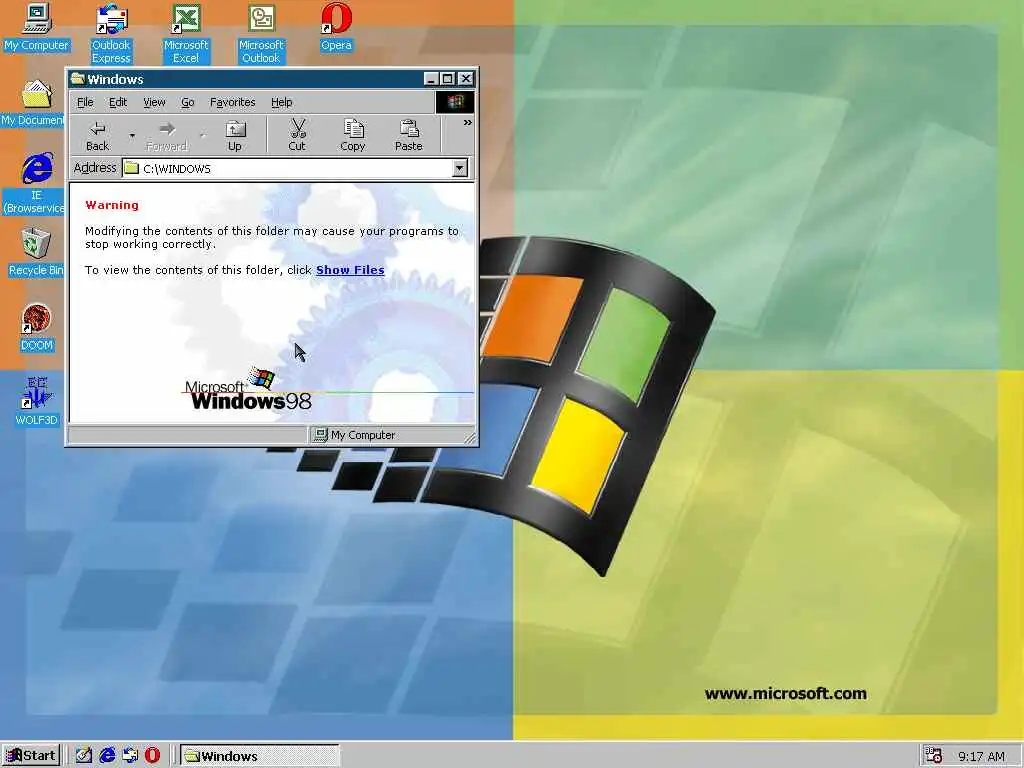
Task: Launch Internet Explorer from Quick Launch
Action: click(106, 756)
